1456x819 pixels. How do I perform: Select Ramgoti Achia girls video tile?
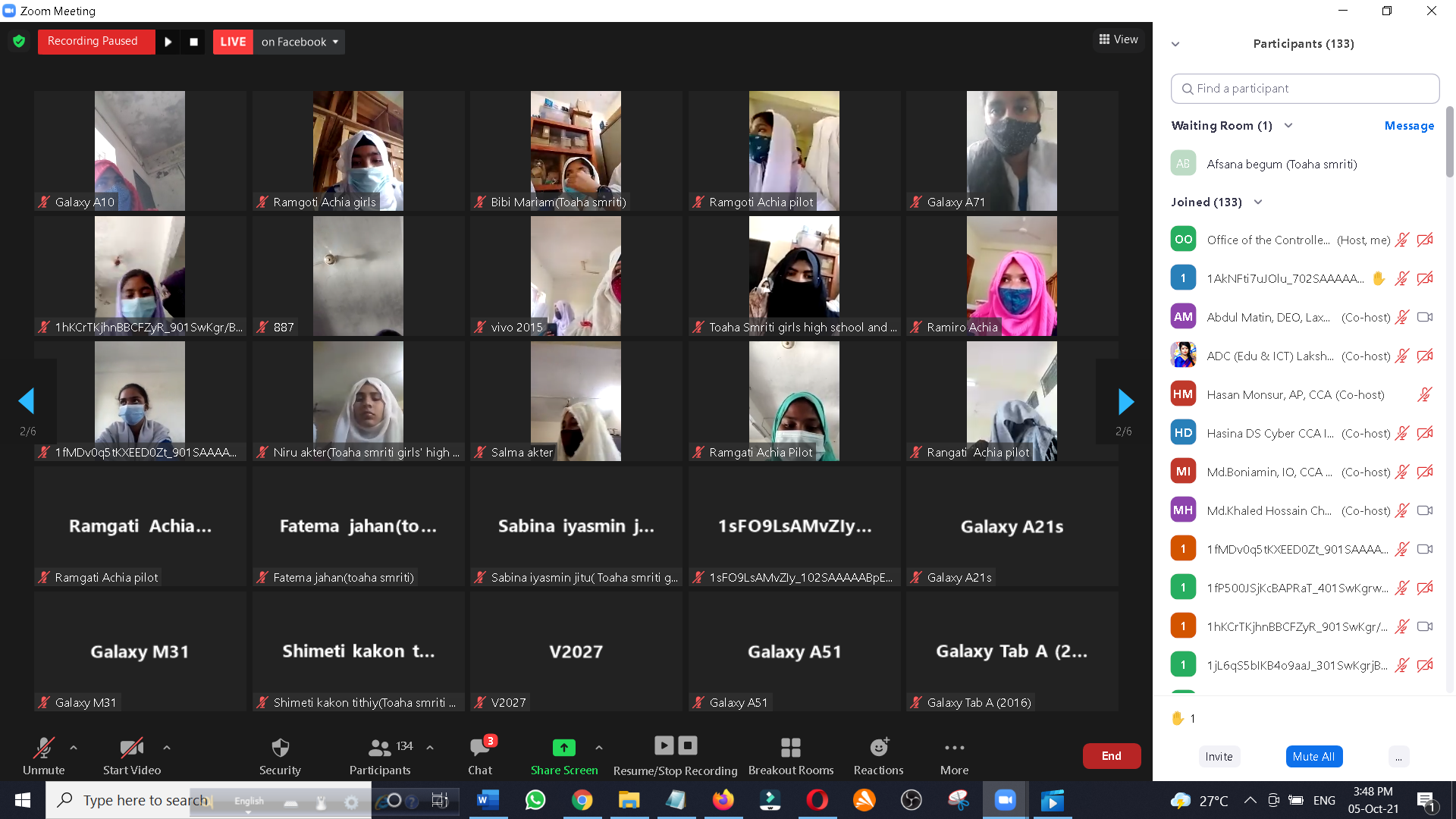point(358,151)
